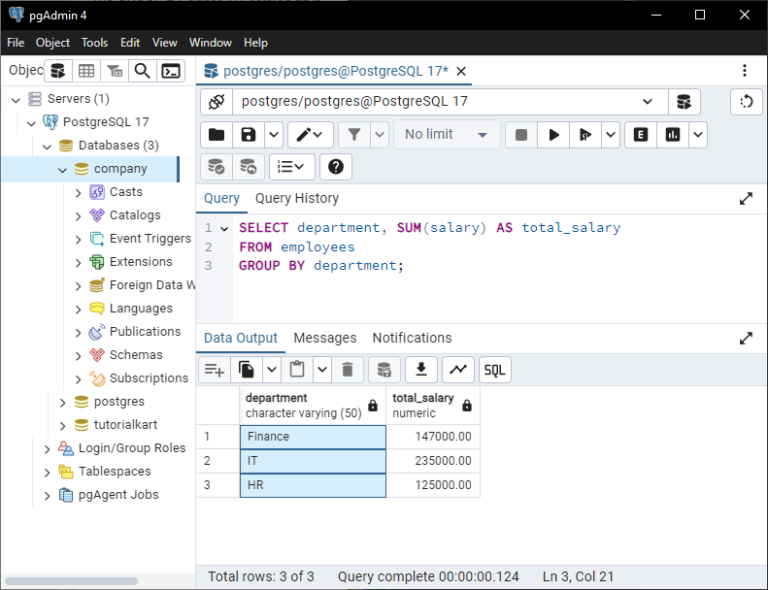This screenshot has height=590, width=768.
Task: Download query results as CSV
Action: [420, 370]
